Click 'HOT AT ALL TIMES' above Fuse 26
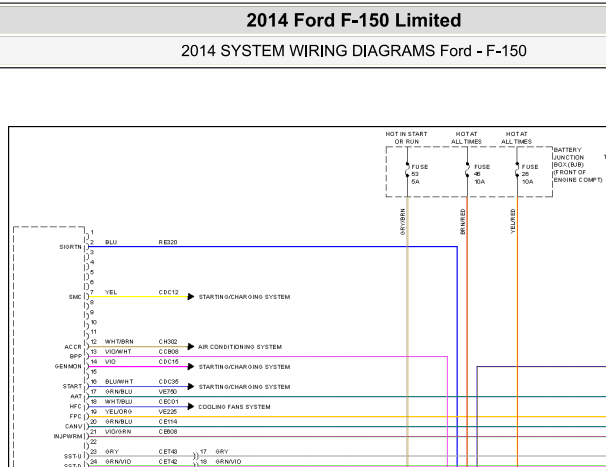606x467 pixels. tap(517, 138)
